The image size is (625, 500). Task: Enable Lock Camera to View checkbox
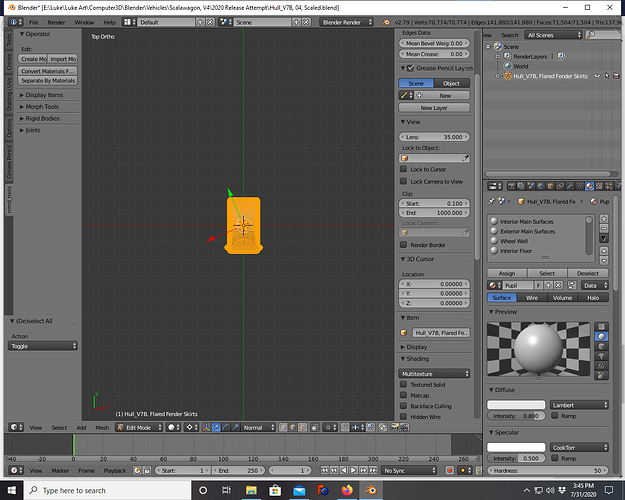(403, 181)
